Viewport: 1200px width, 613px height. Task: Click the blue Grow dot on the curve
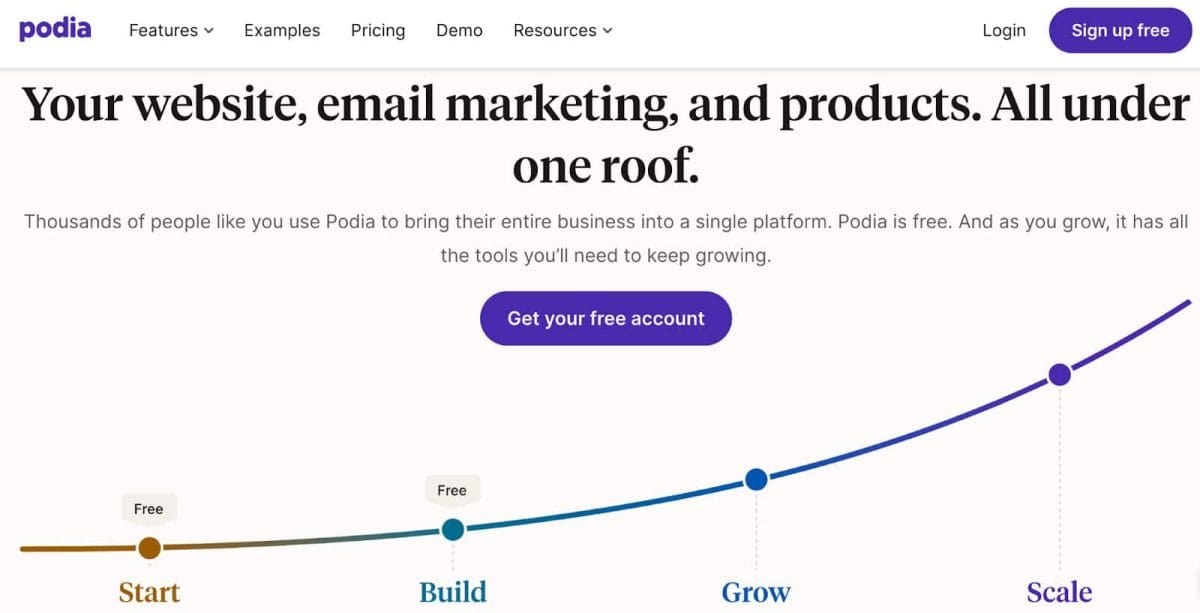click(756, 480)
